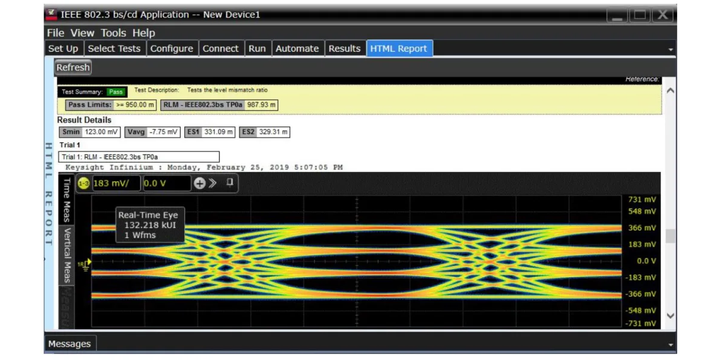Click the pin icon in channel toolbar
This screenshot has height=360, width=720.
[x=230, y=183]
